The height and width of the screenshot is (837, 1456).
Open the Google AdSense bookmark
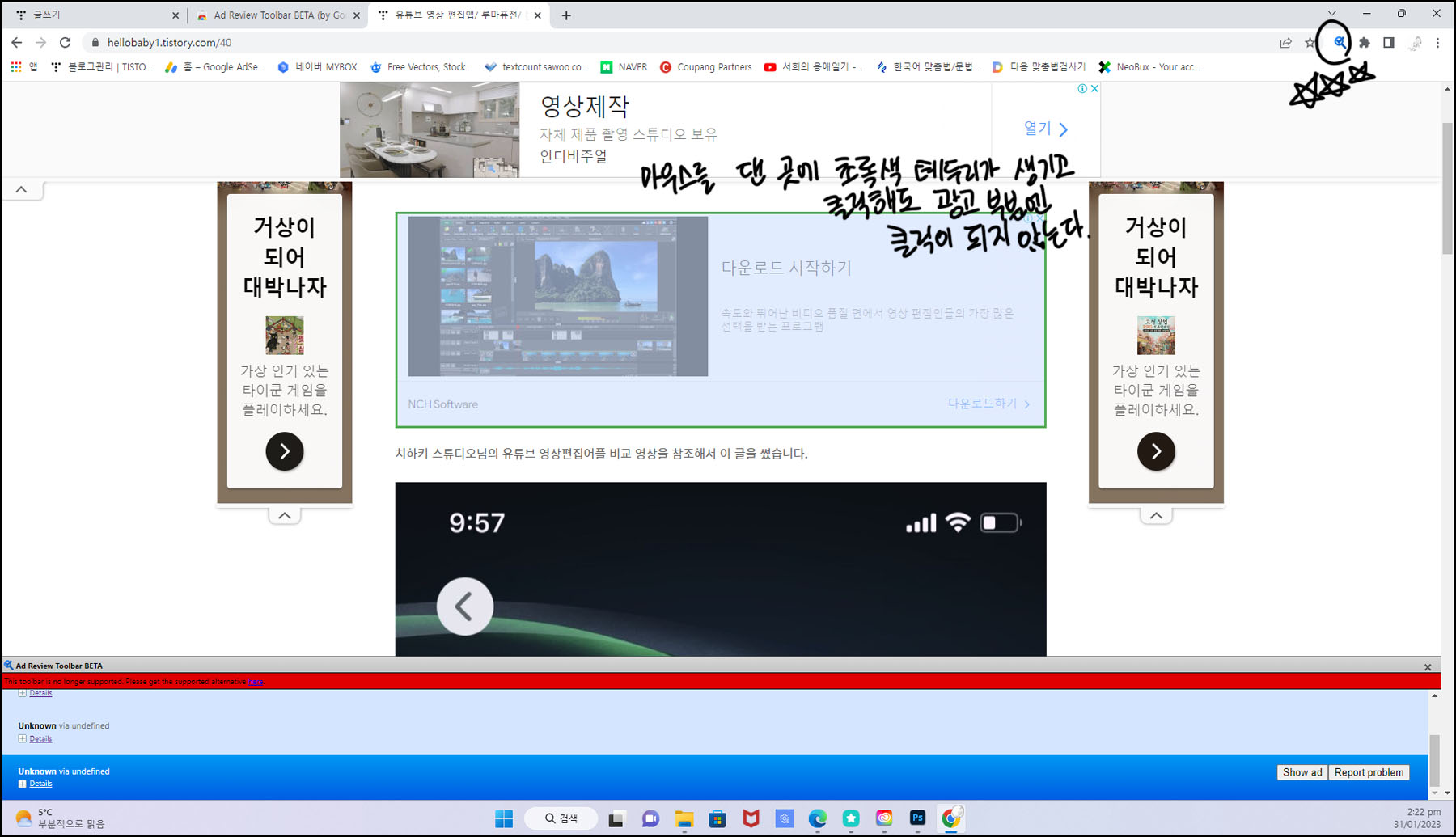coord(214,67)
